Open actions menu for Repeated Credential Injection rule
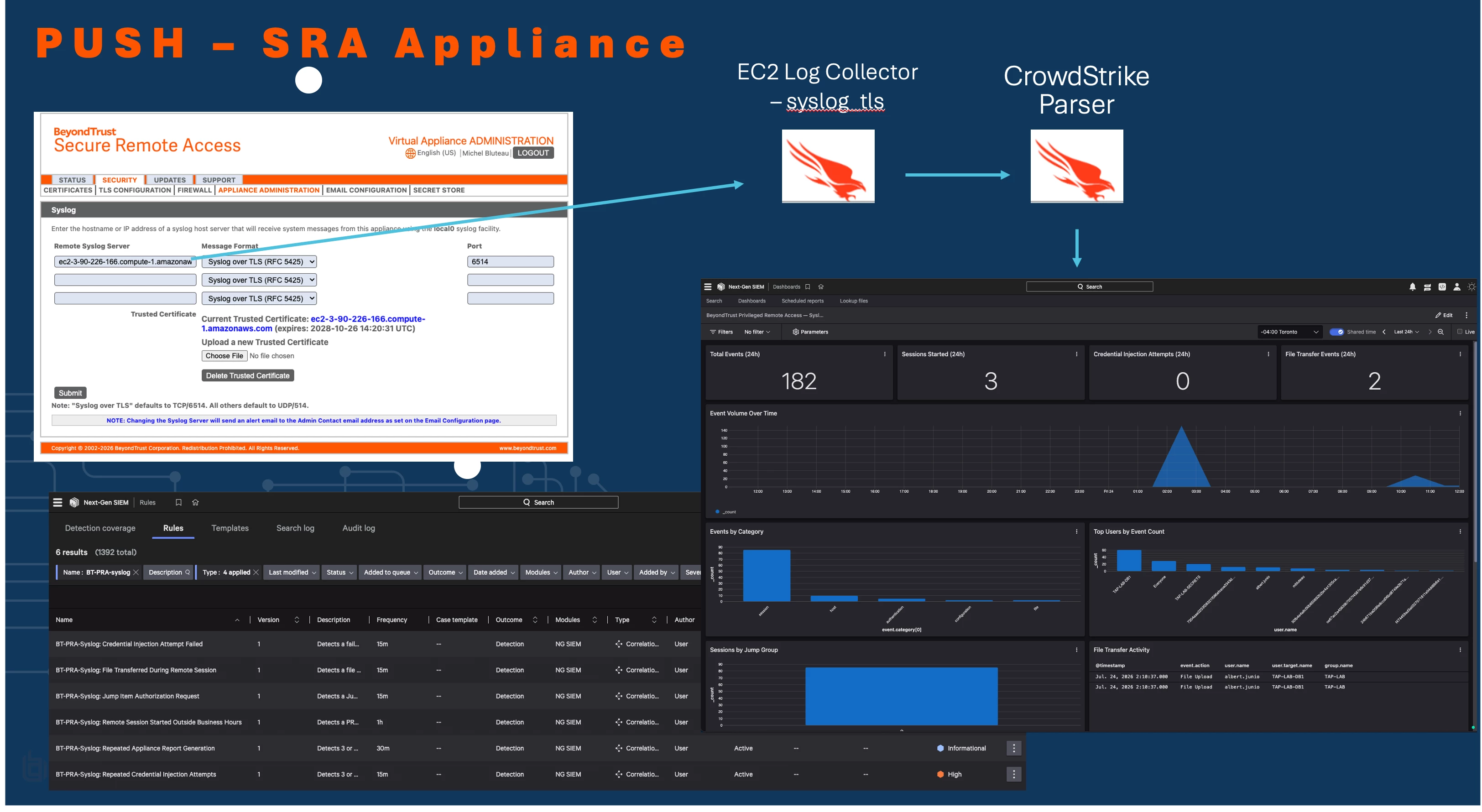Viewport: 1482px width, 812px height. point(1014,774)
